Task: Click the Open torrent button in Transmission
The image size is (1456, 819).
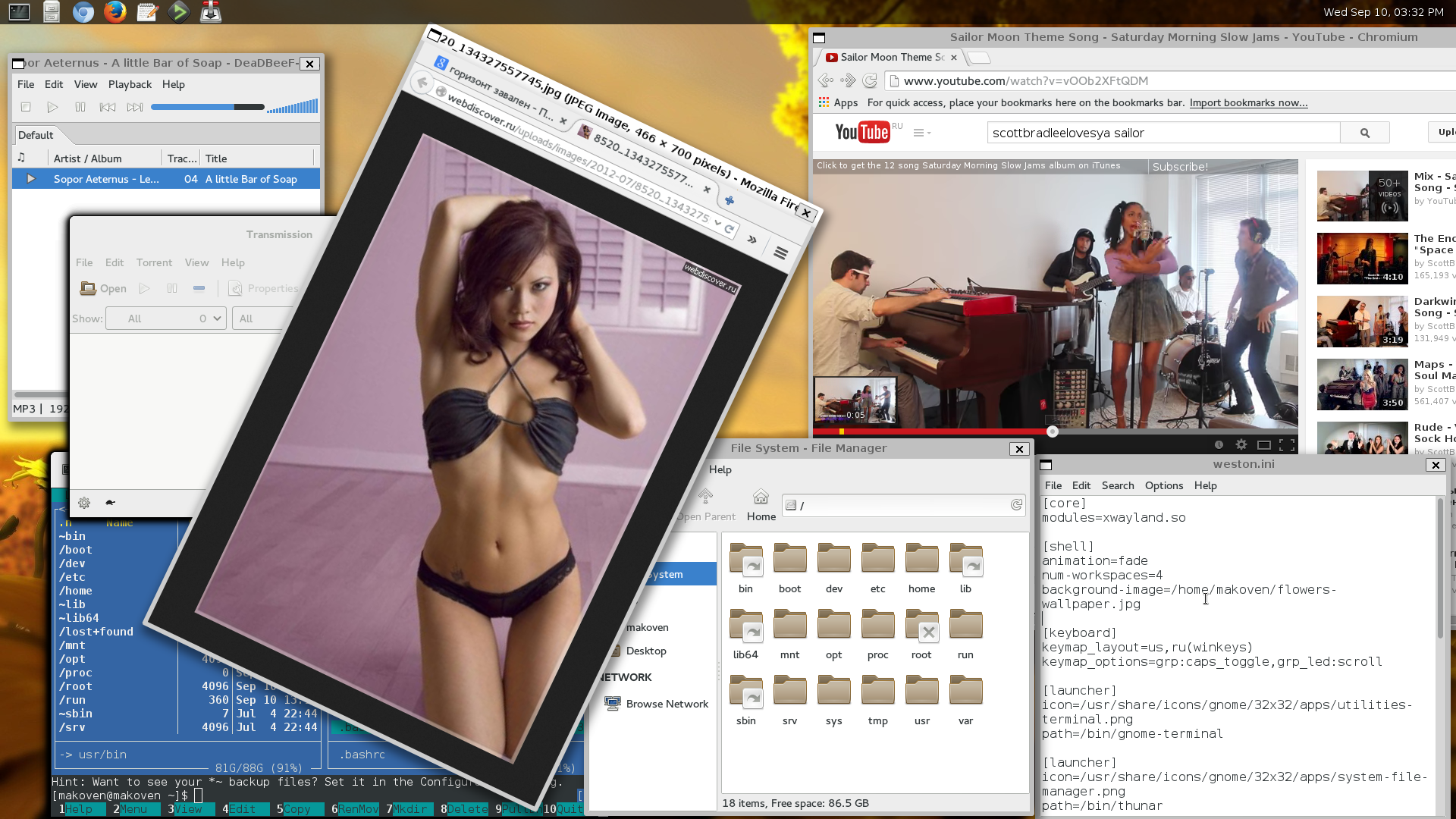Action: (104, 288)
